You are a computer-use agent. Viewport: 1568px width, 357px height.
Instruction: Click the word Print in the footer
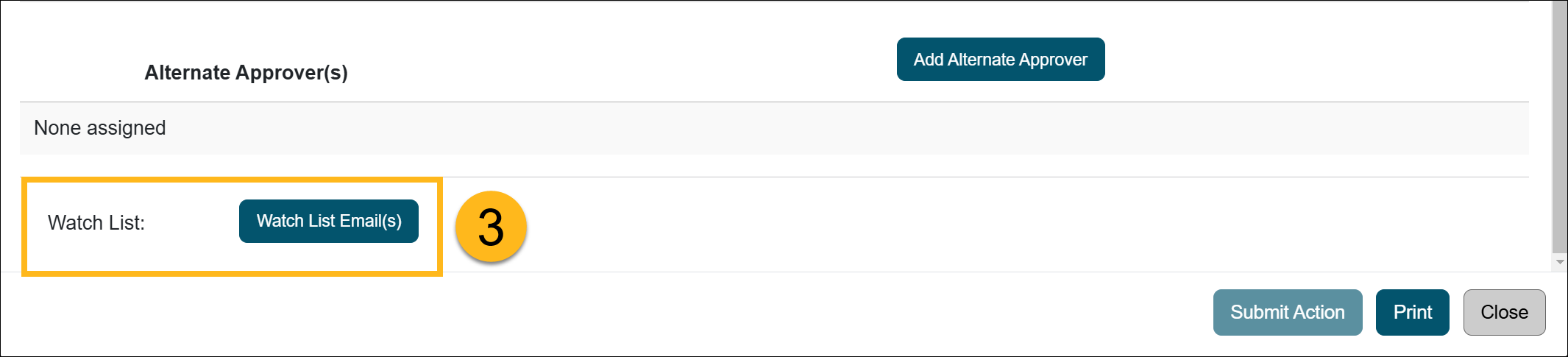(x=1412, y=312)
